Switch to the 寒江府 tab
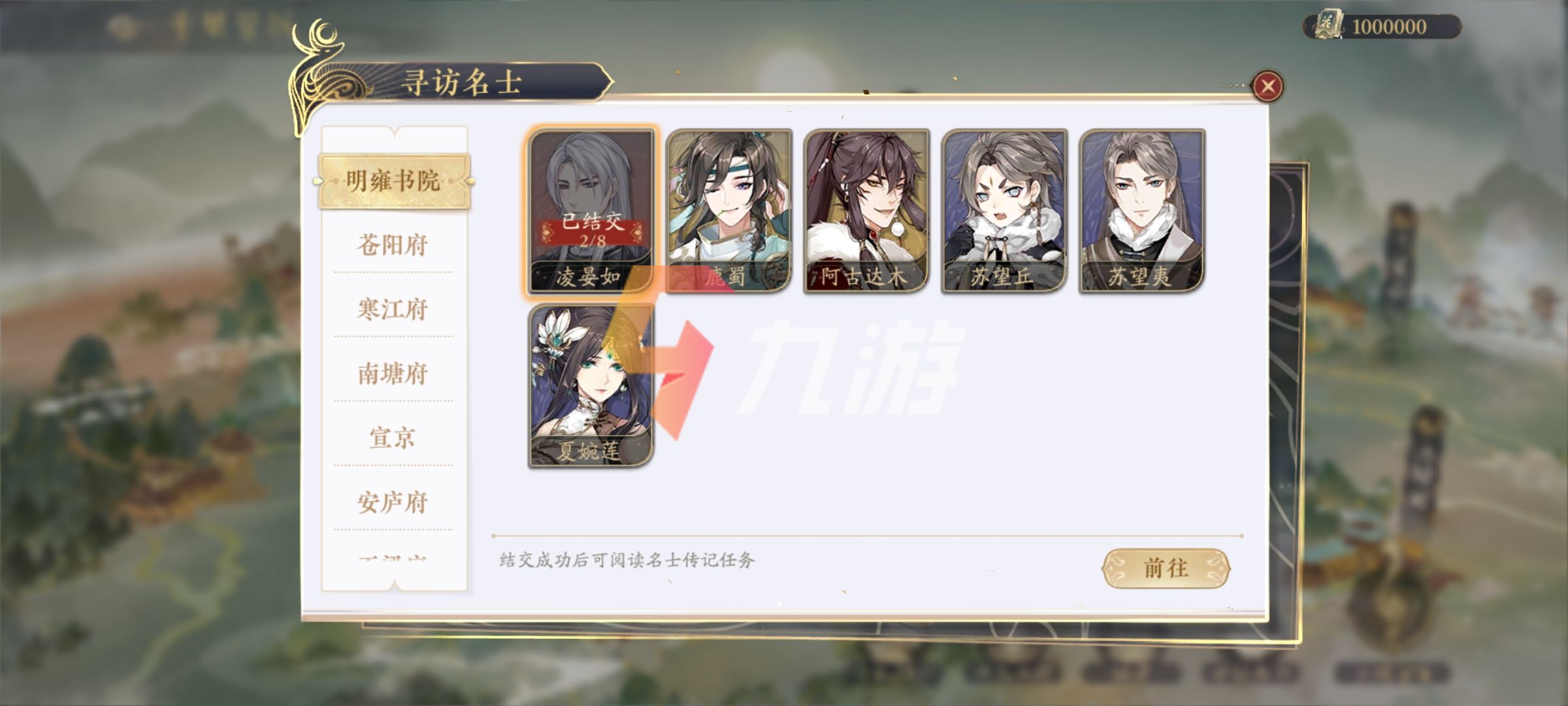1568x706 pixels. click(393, 309)
